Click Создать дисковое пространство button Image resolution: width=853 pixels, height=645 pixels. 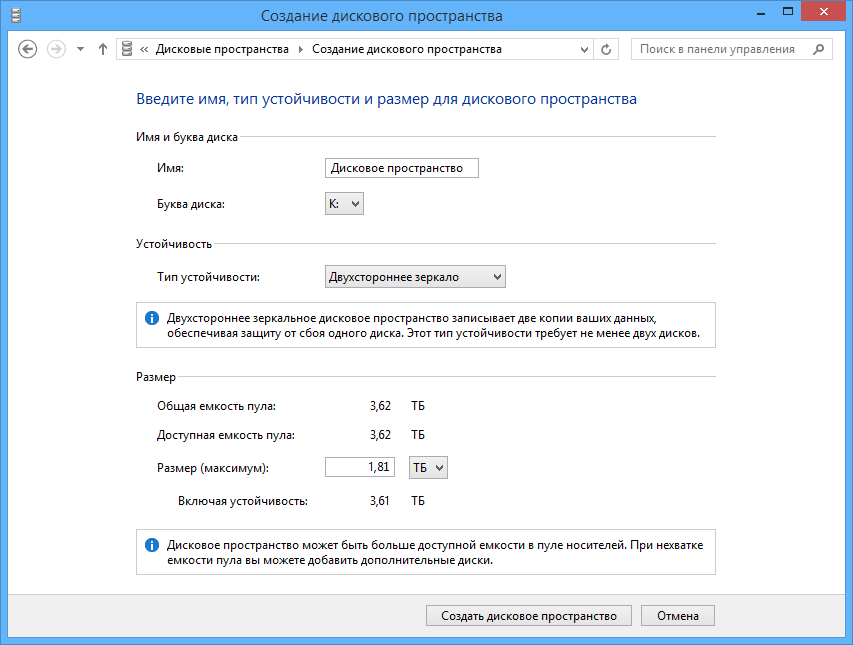tap(528, 615)
